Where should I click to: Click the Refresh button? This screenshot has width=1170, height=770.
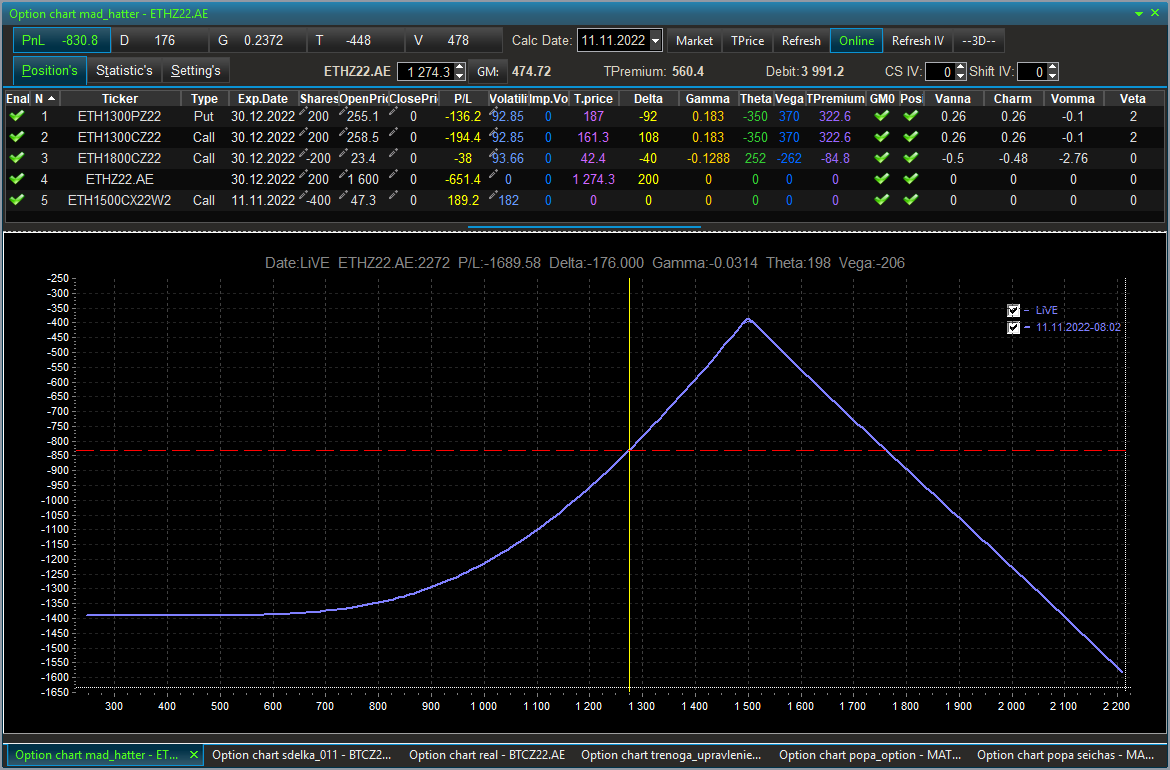801,41
